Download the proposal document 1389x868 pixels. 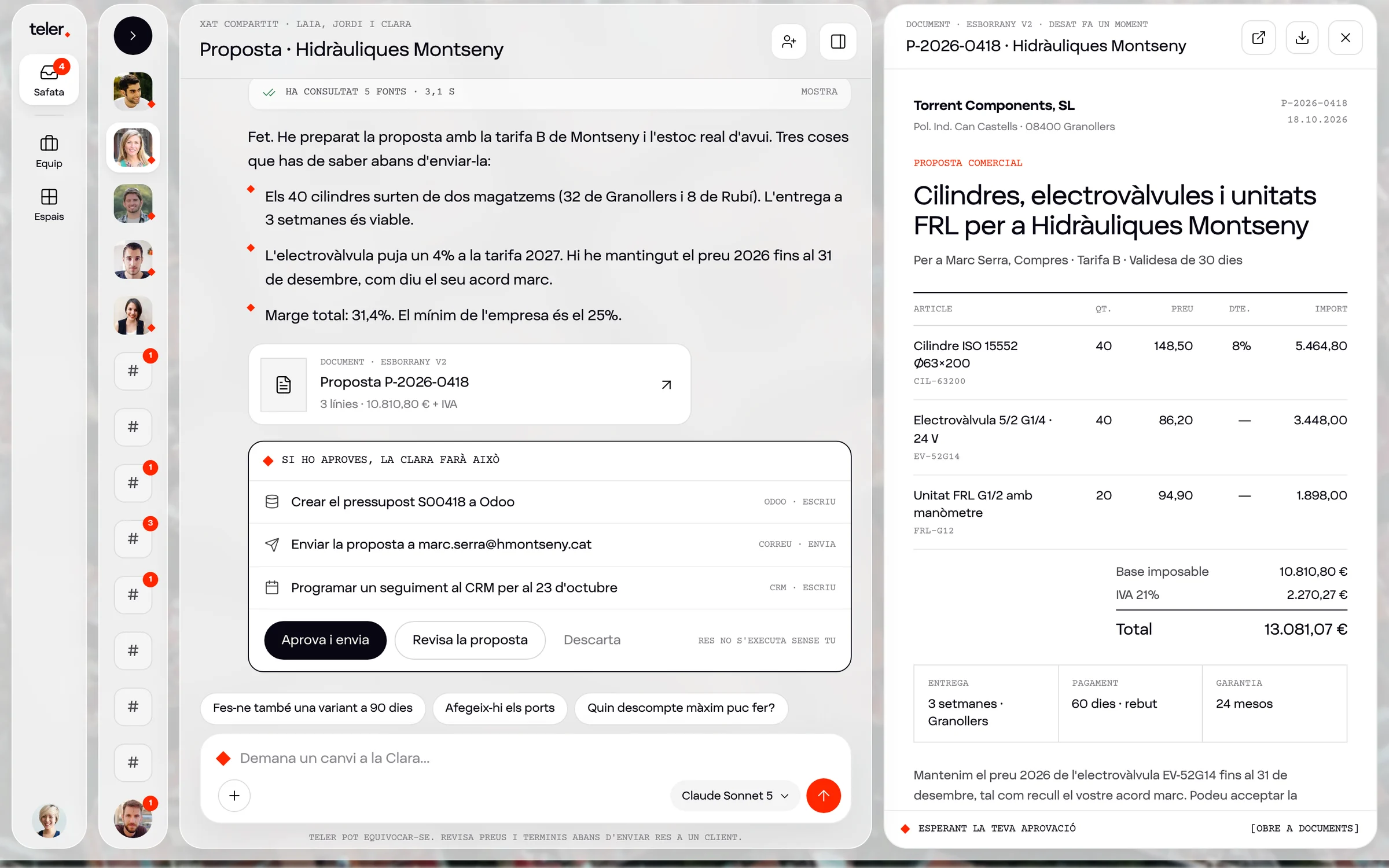point(1302,38)
